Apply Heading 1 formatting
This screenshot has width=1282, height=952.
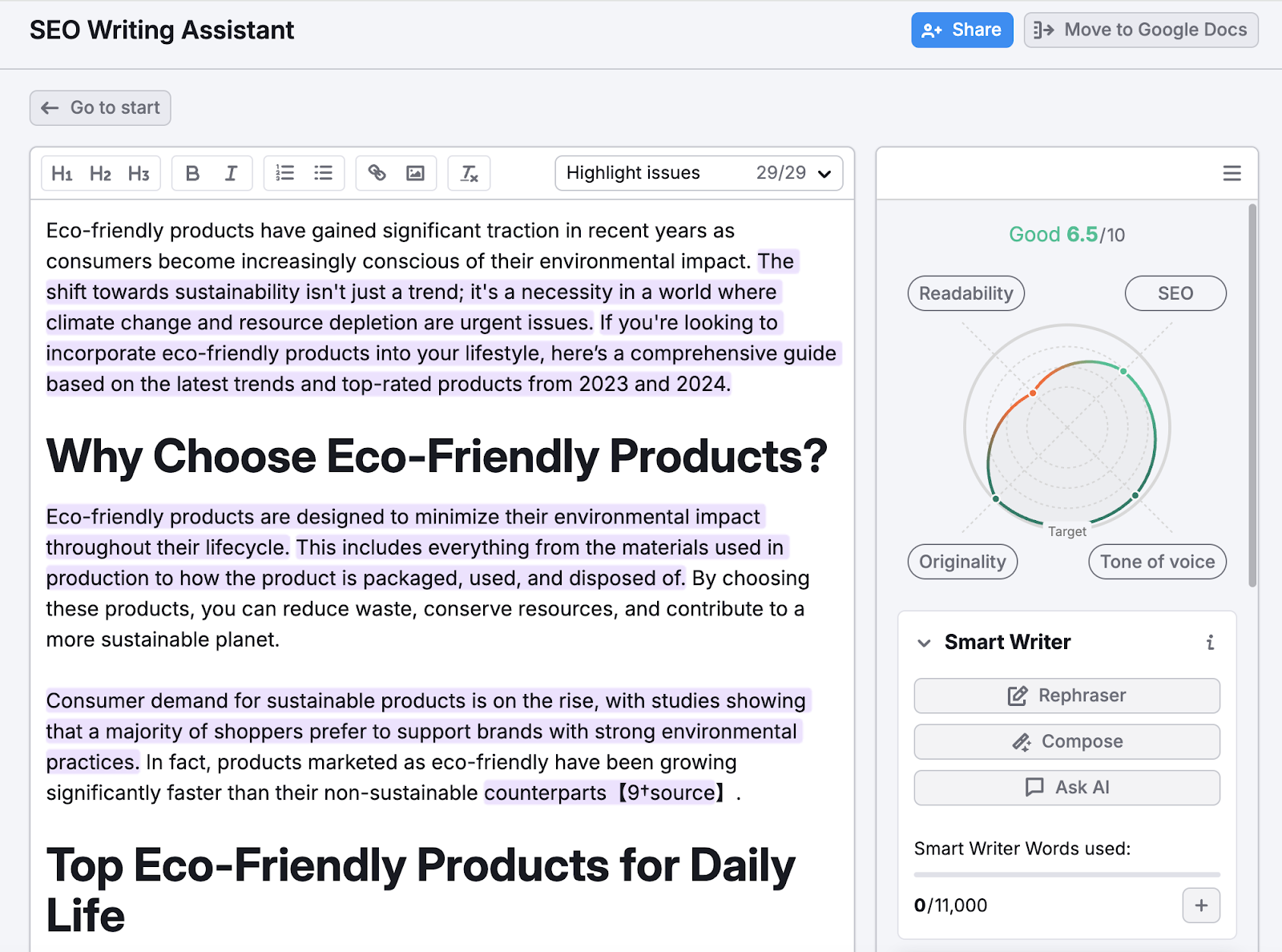(x=62, y=173)
